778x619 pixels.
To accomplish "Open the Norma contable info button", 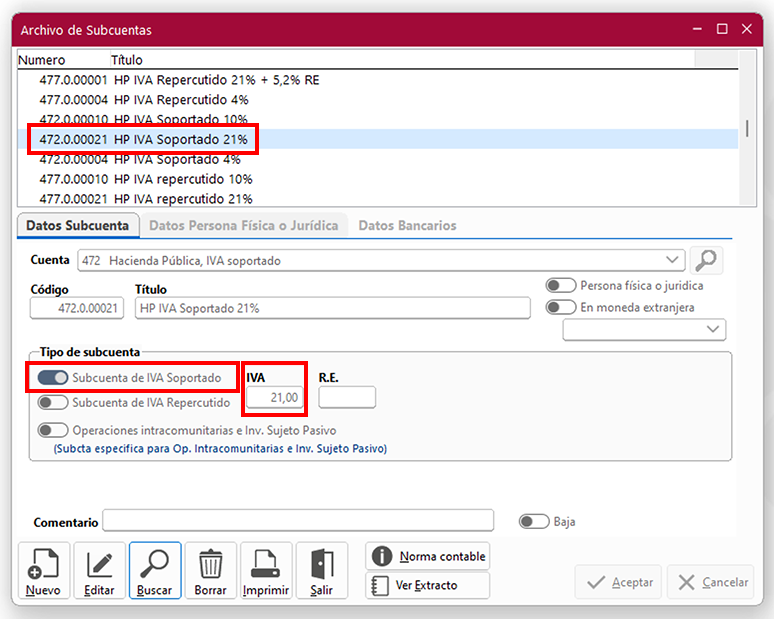I will tap(428, 556).
